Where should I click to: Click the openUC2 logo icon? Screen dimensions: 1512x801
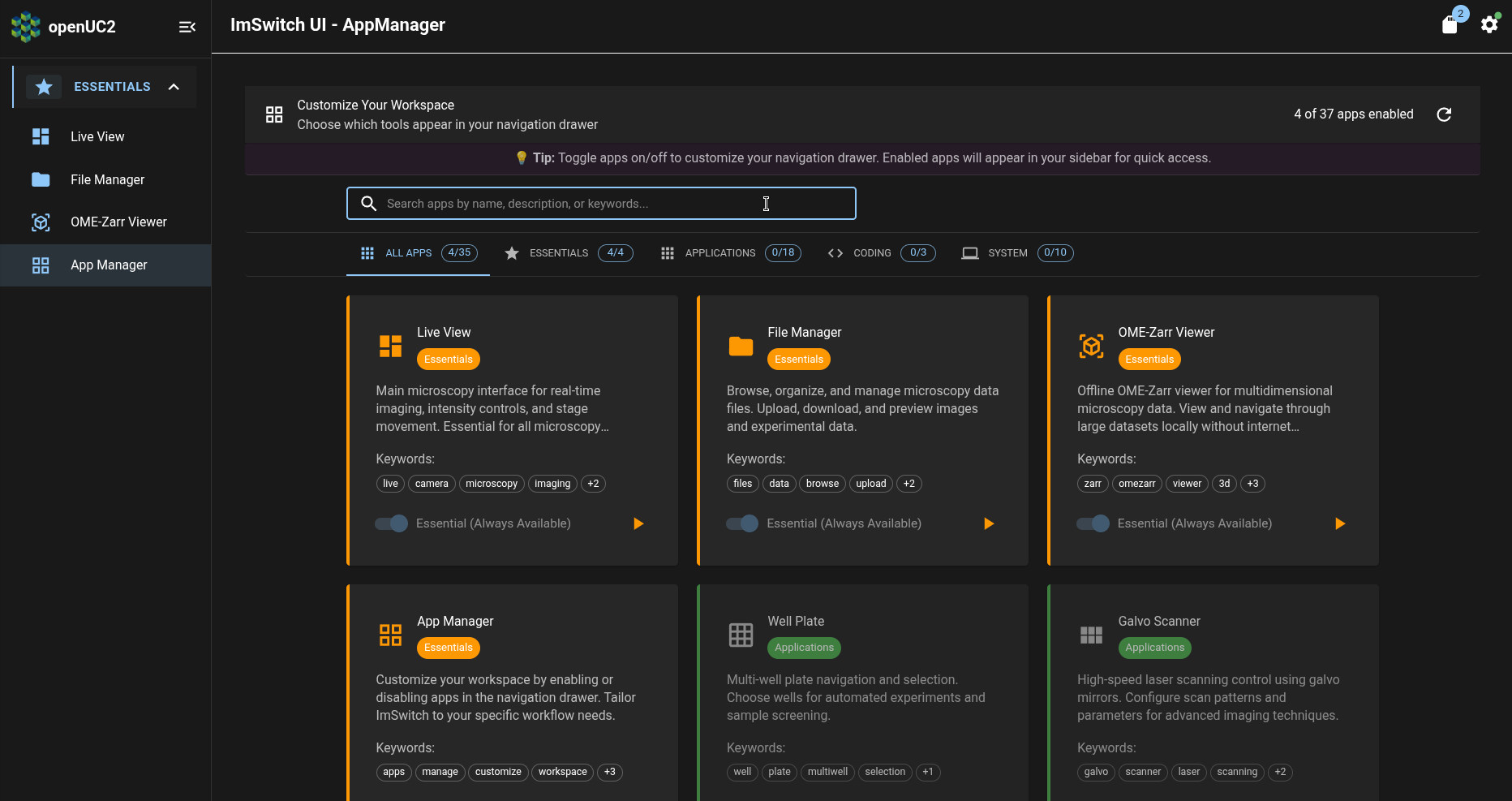point(25,26)
